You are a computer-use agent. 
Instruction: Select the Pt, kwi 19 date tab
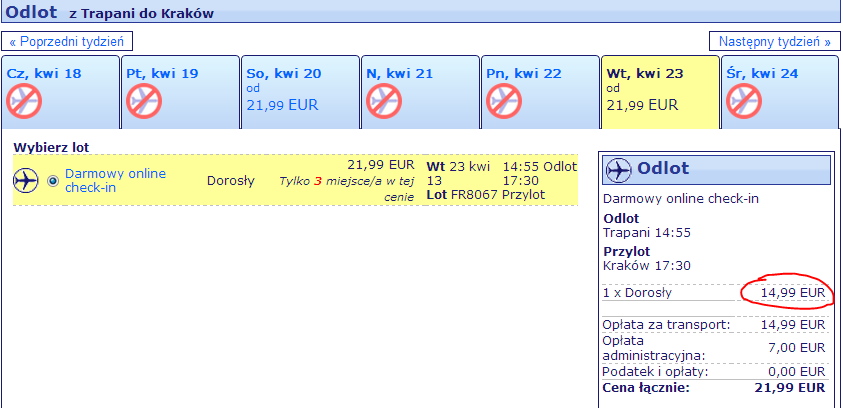180,92
